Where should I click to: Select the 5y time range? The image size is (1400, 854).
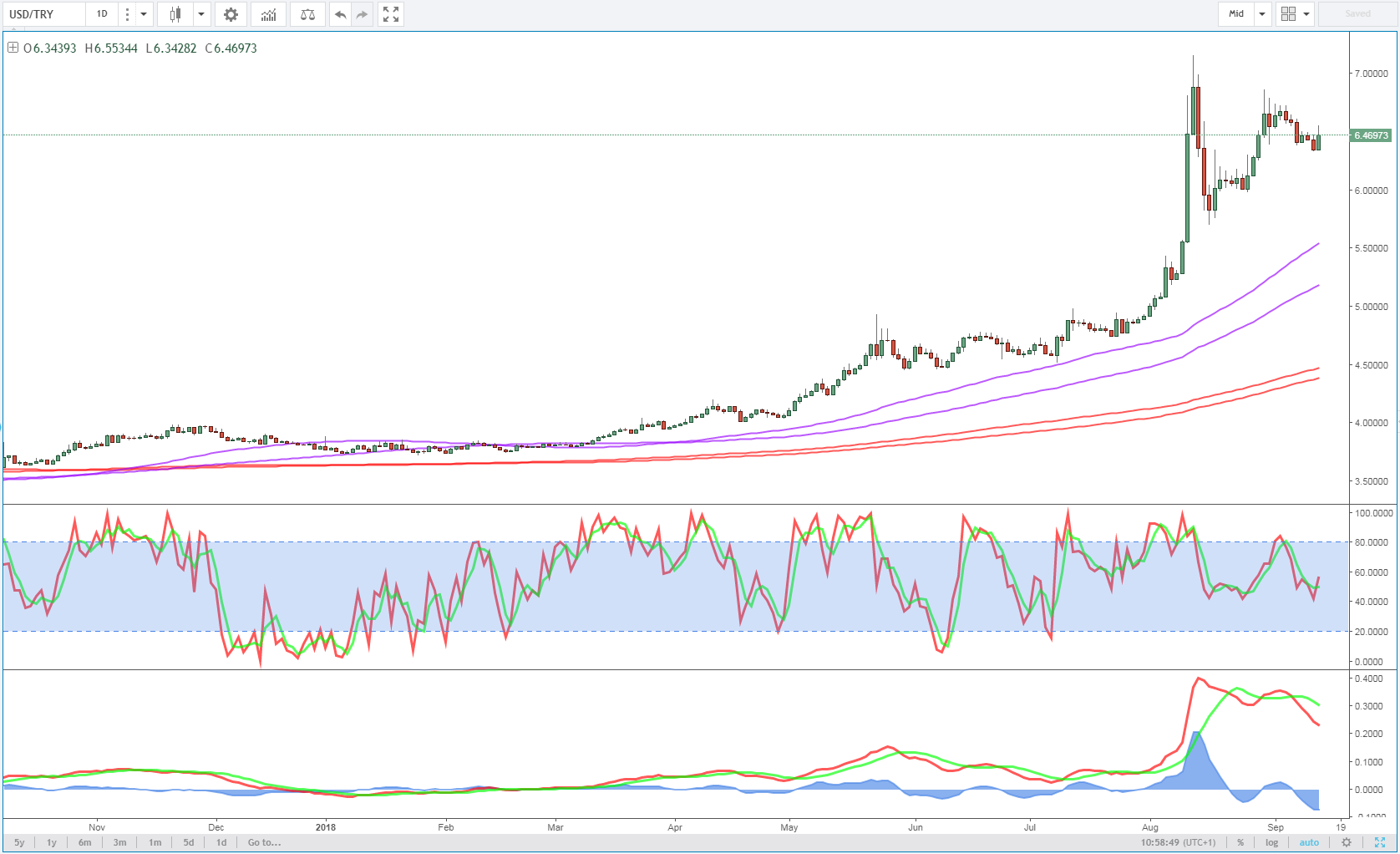click(x=19, y=842)
